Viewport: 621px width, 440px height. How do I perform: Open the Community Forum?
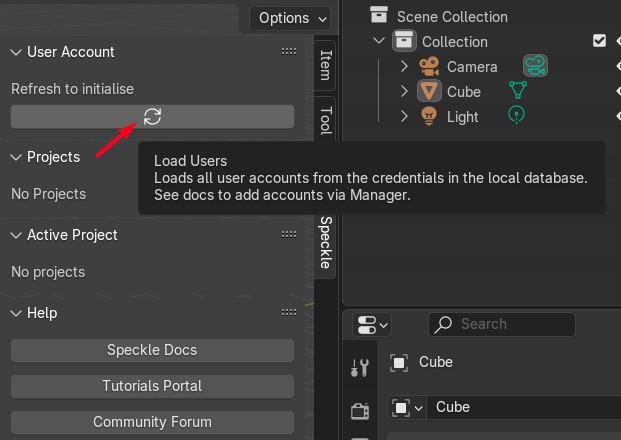[152, 423]
